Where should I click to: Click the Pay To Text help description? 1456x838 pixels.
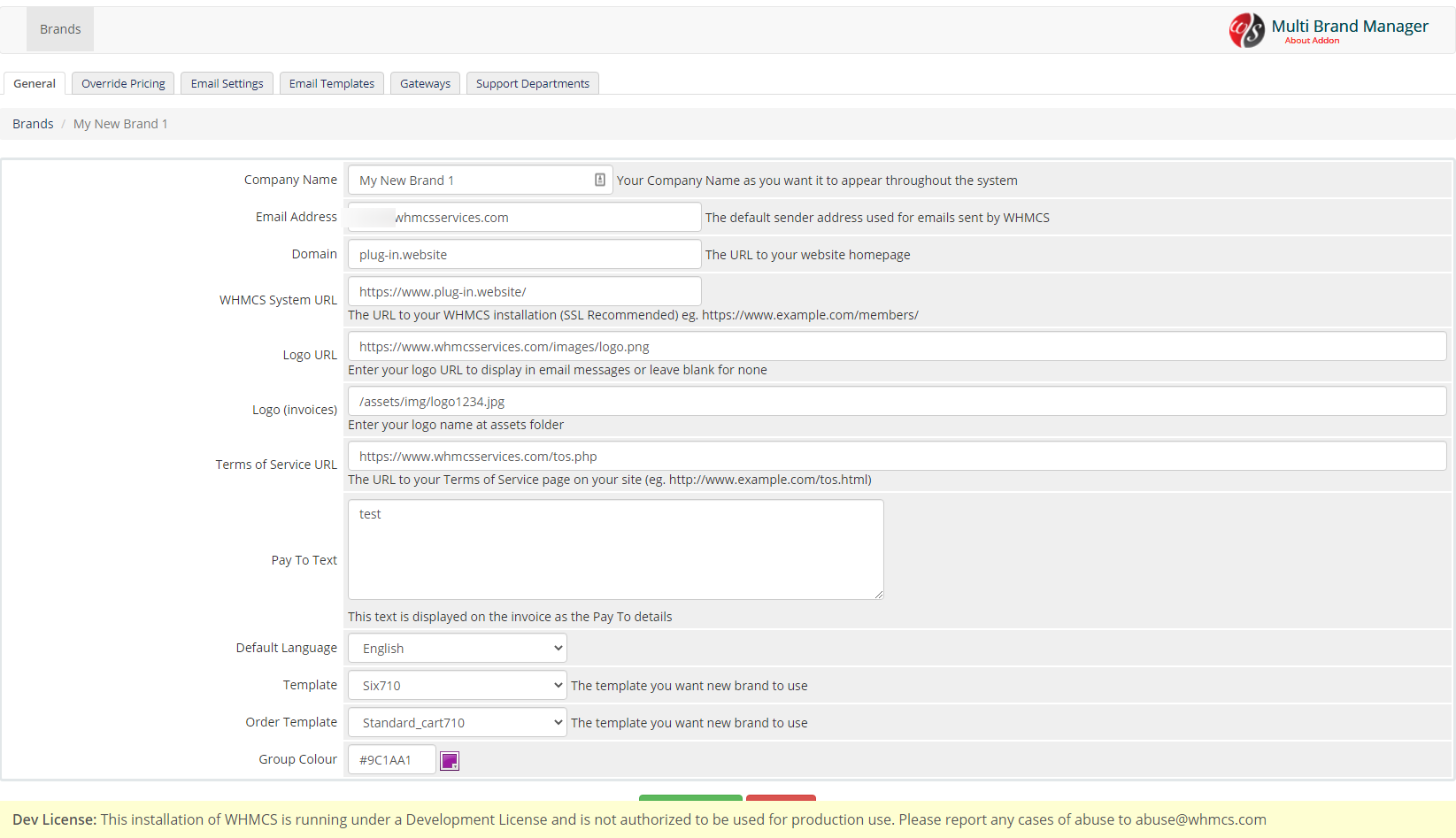[x=510, y=617]
